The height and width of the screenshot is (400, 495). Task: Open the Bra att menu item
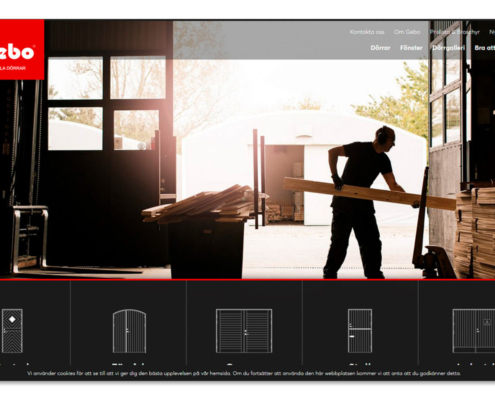(x=485, y=48)
